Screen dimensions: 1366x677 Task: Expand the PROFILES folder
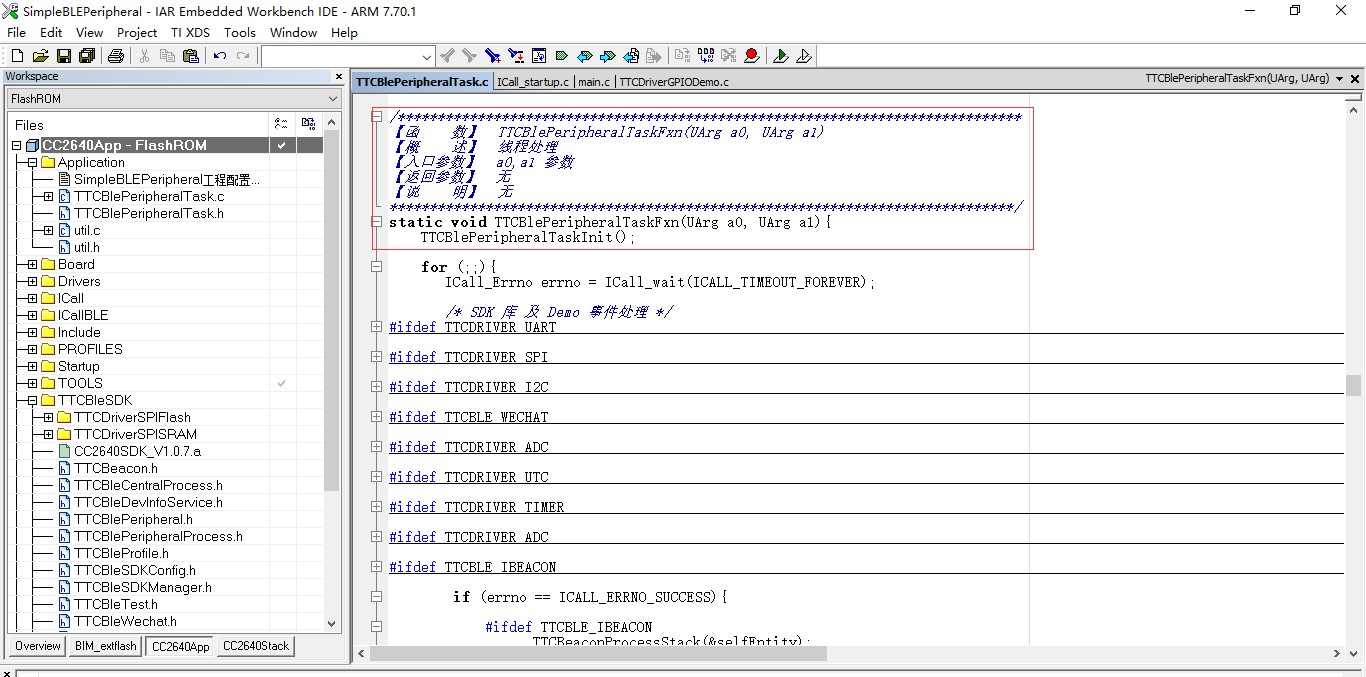pos(32,349)
